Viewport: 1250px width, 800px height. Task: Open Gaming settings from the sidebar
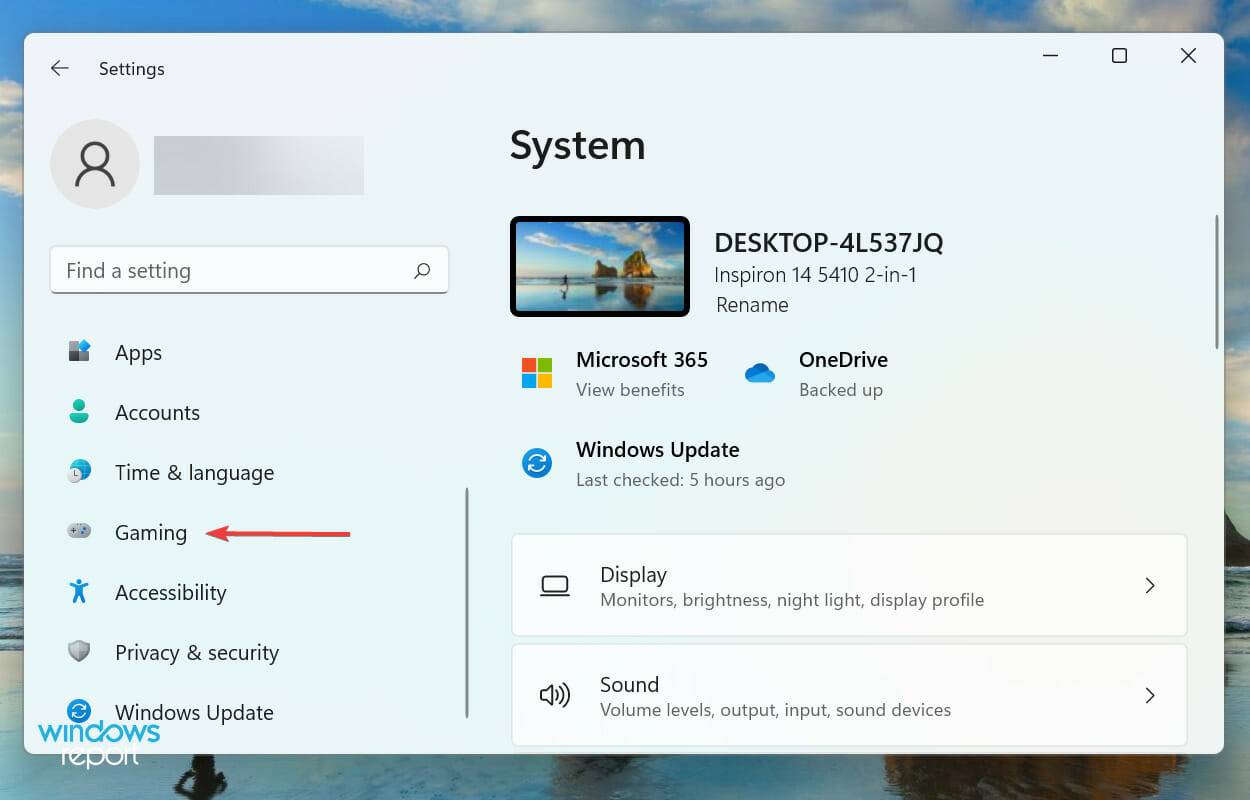[x=150, y=532]
